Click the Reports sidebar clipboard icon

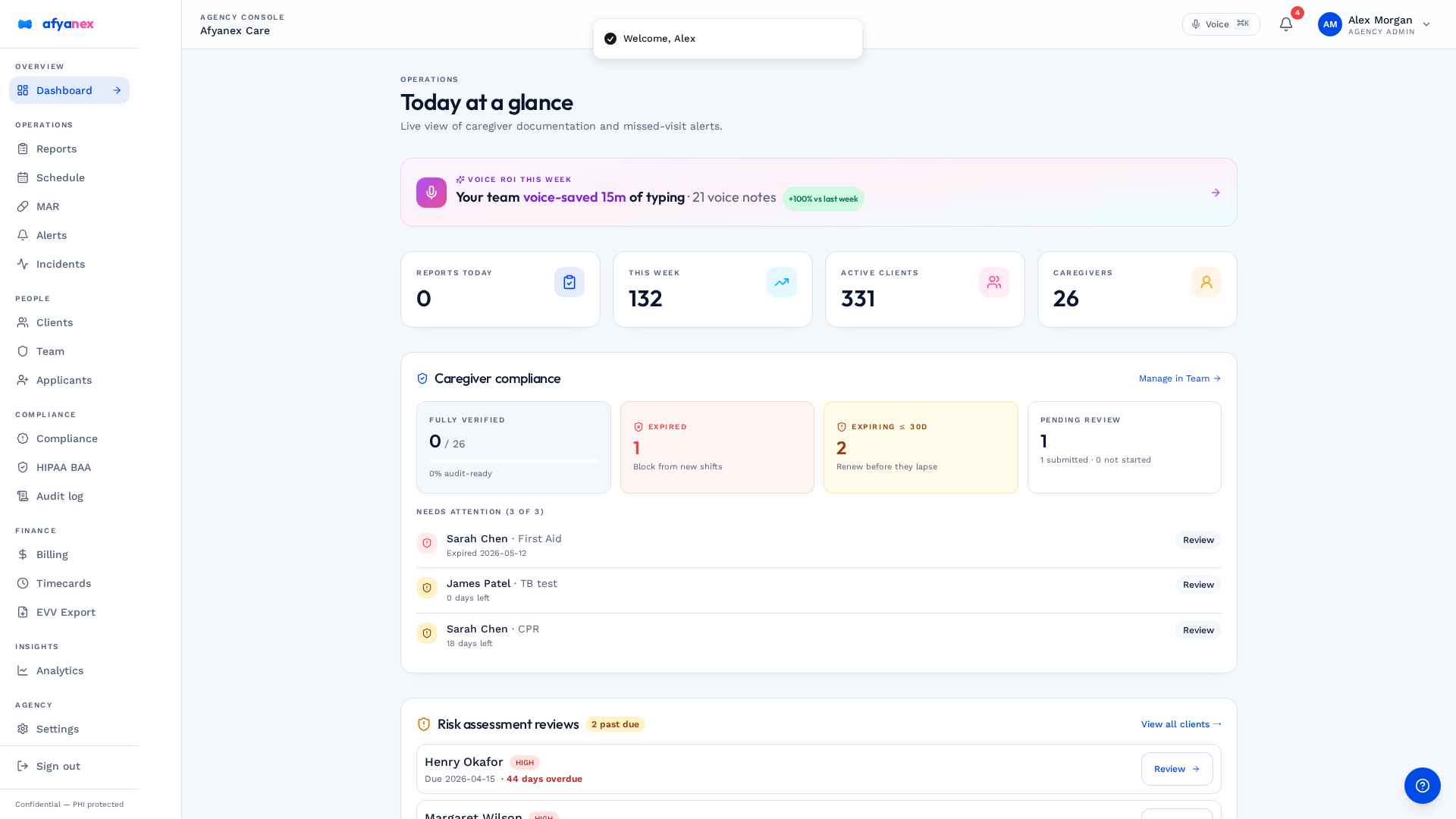click(x=23, y=149)
